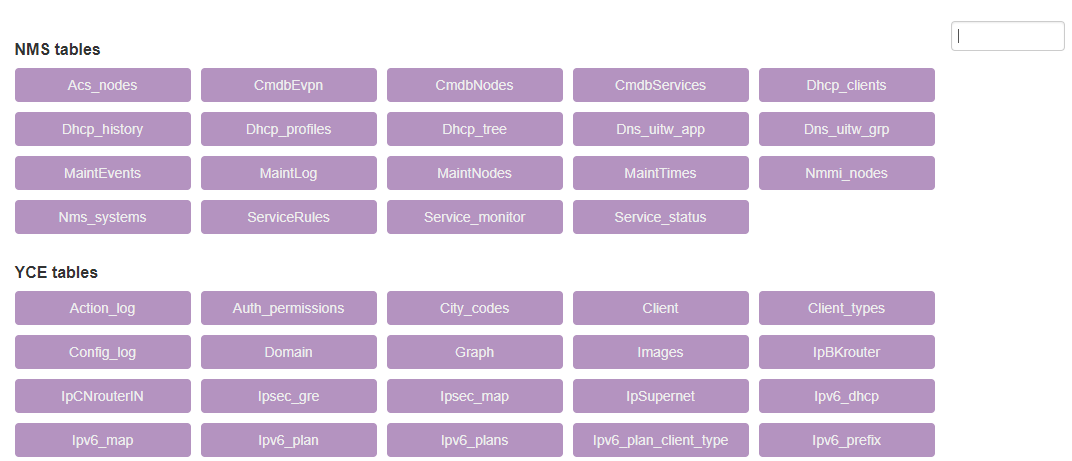1072x461 pixels.
Task: Open the Ipv6_plan_client_type table
Action: 660,440
